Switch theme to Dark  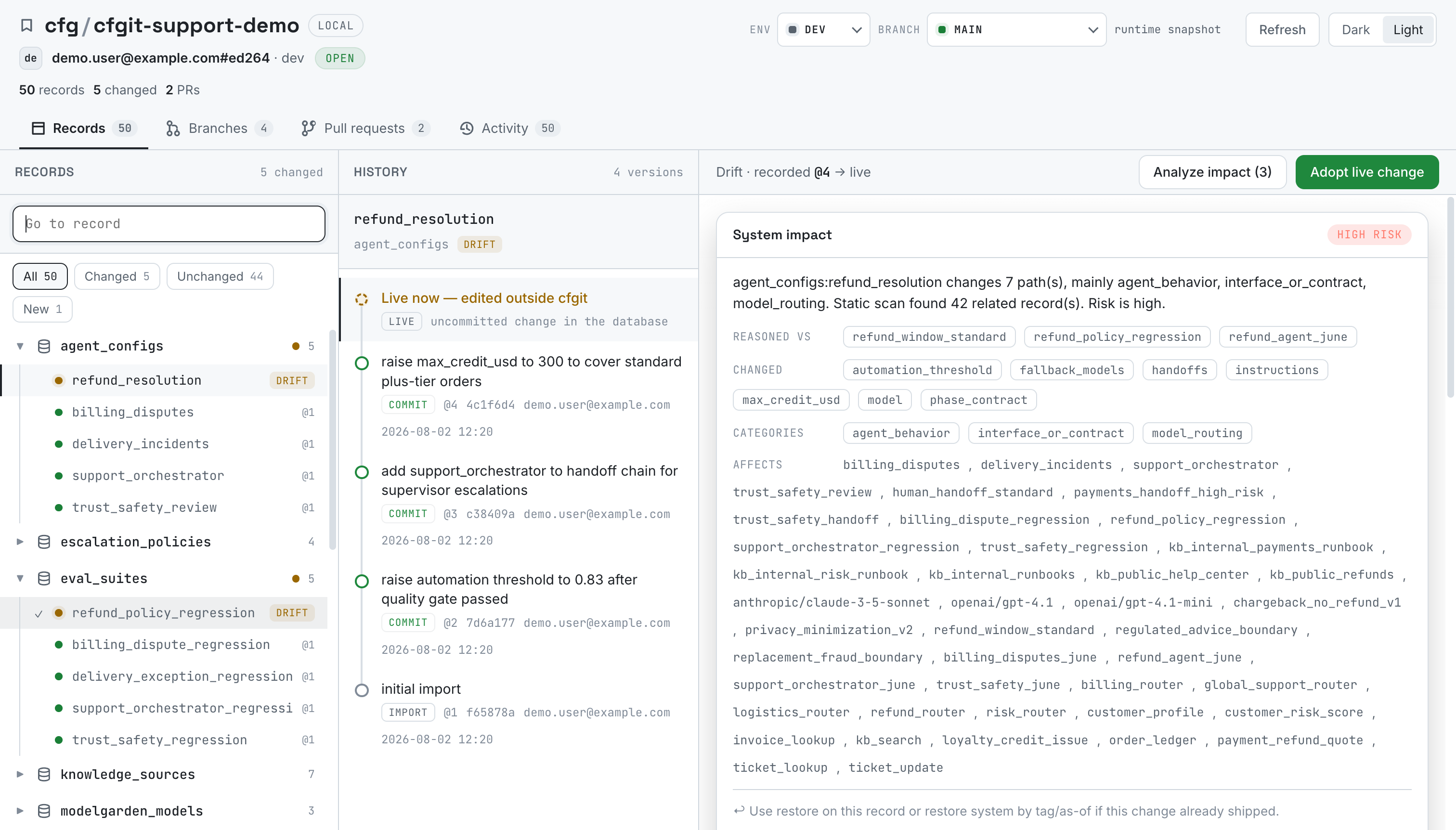click(x=1355, y=30)
